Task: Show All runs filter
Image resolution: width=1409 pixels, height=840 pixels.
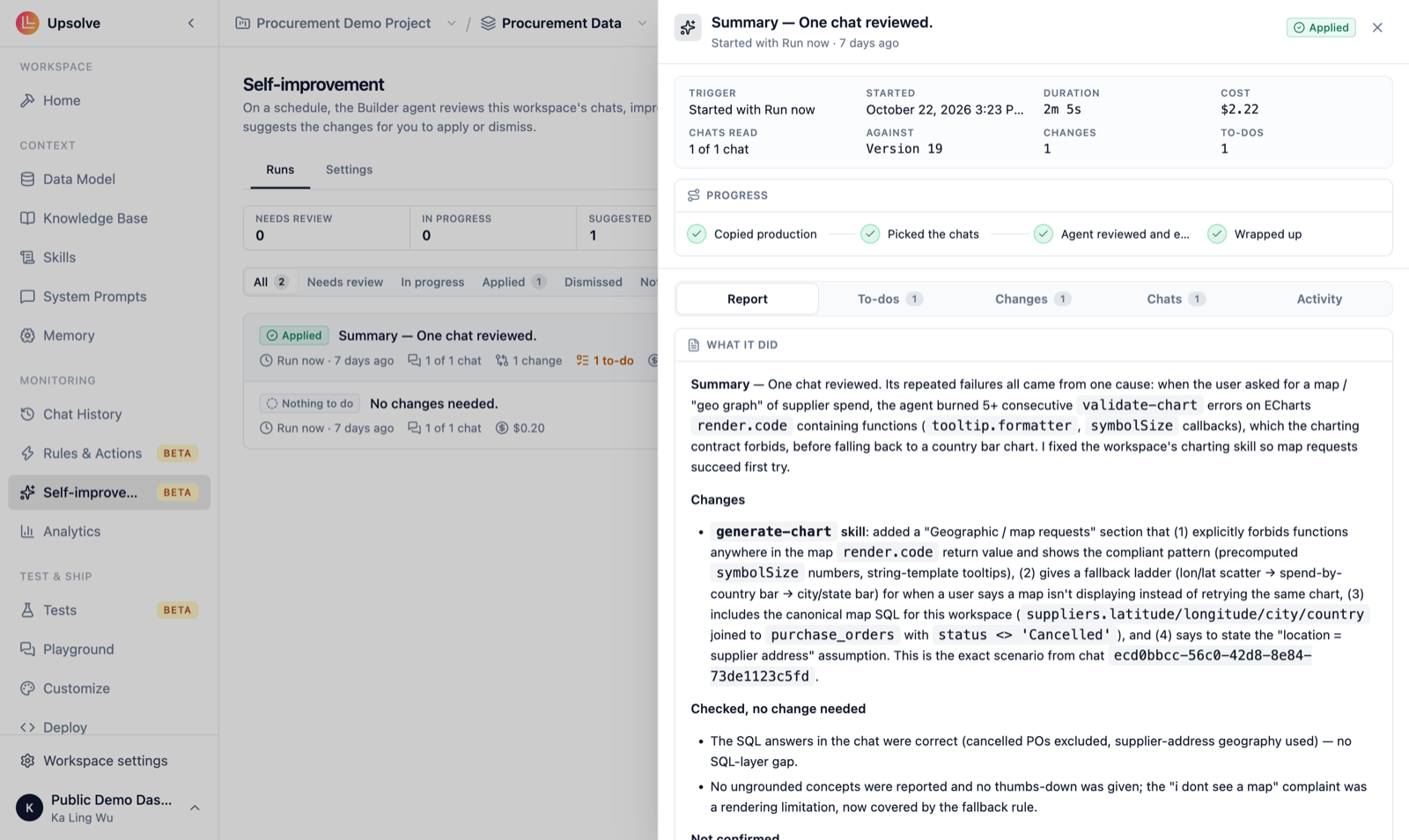Action: (x=270, y=282)
